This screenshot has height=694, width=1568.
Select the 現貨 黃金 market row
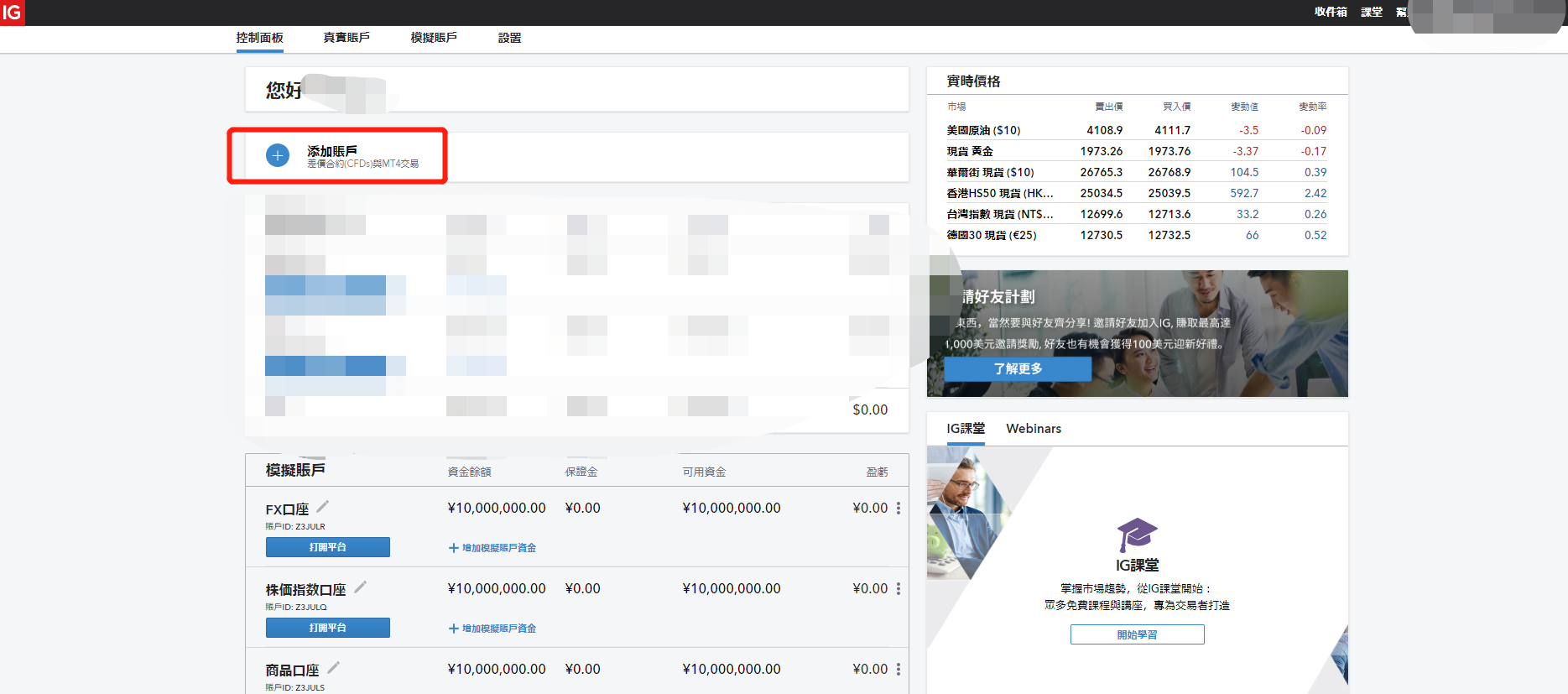click(x=1137, y=151)
